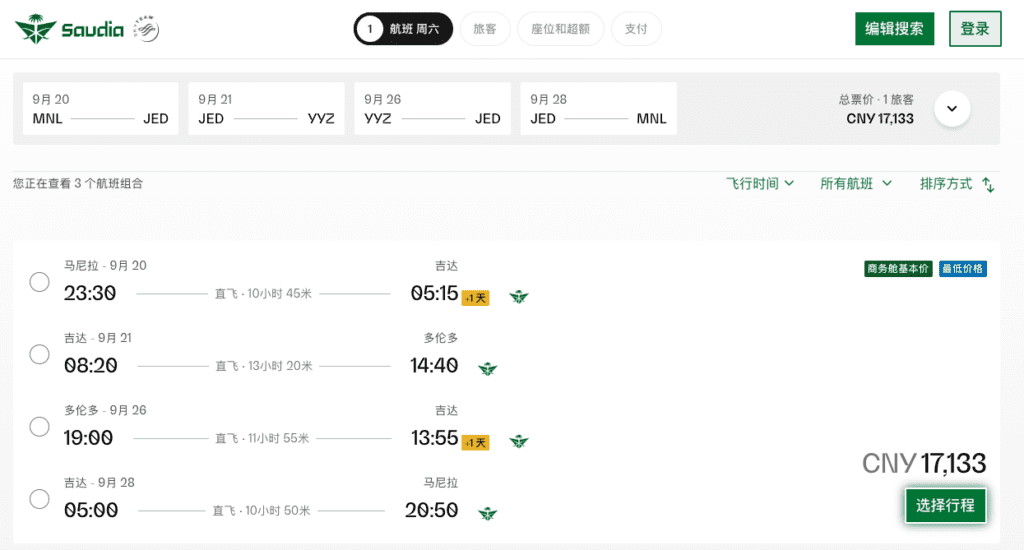The width and height of the screenshot is (1024, 550).
Task: Click the SkyTeam alliance emblem
Action: point(146,29)
